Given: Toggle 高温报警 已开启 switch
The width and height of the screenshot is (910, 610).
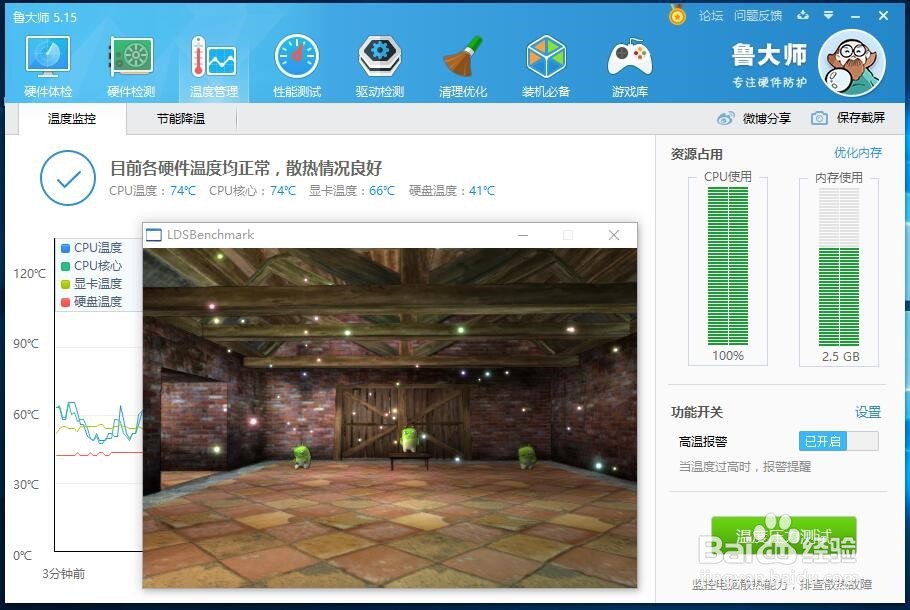Looking at the screenshot, I should (x=839, y=441).
